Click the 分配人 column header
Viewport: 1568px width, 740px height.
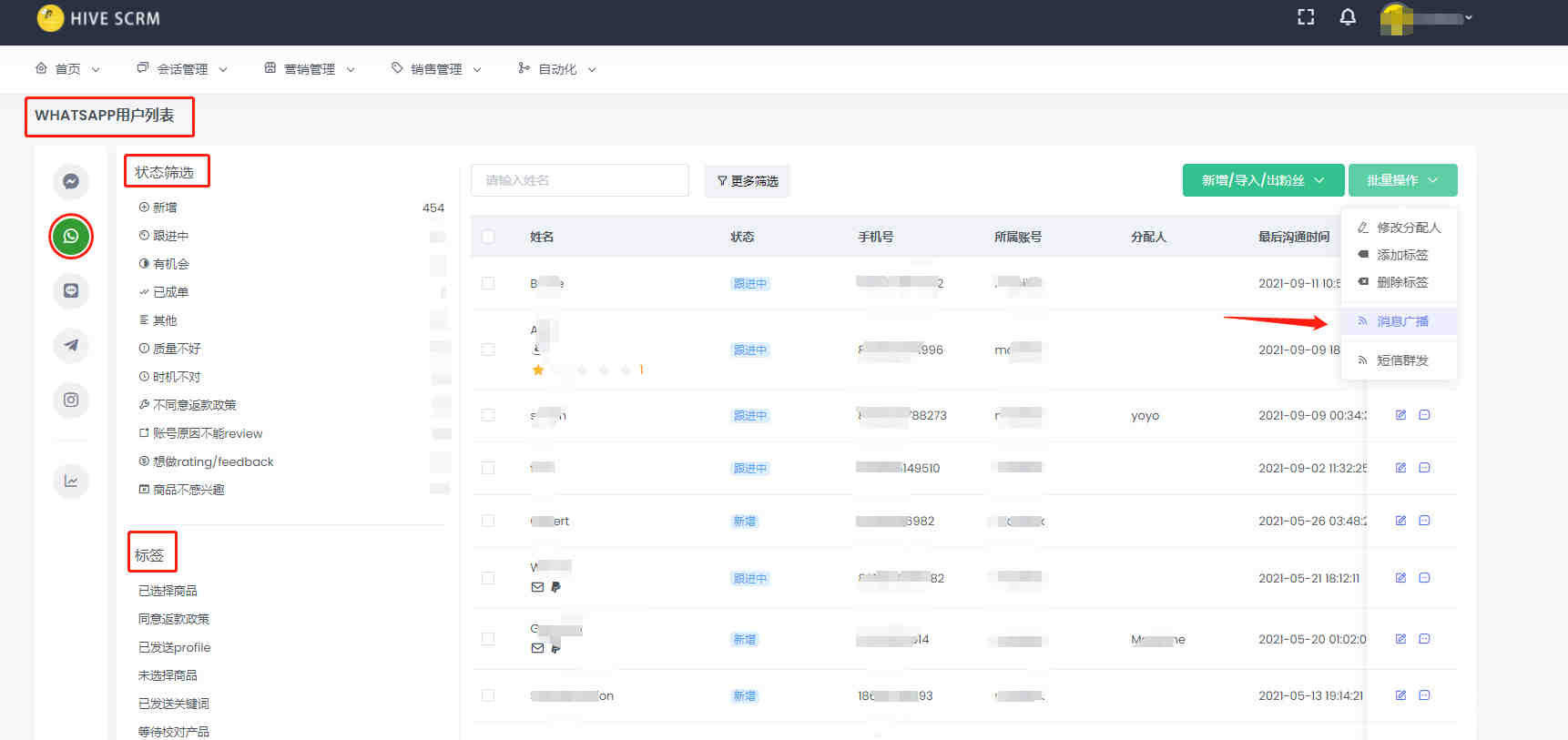(x=1148, y=237)
